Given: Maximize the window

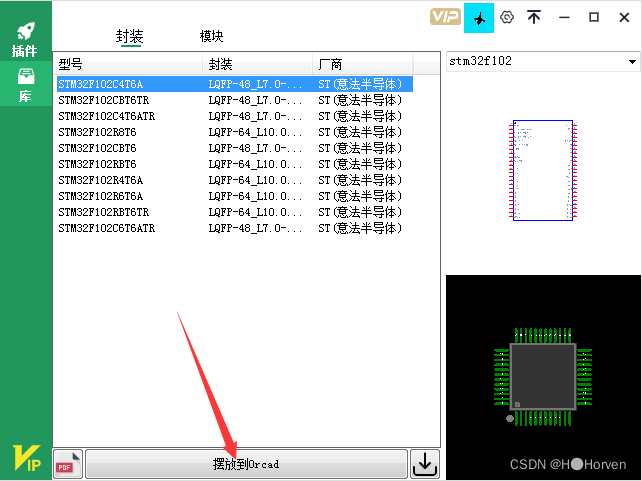Looking at the screenshot, I should [594, 17].
